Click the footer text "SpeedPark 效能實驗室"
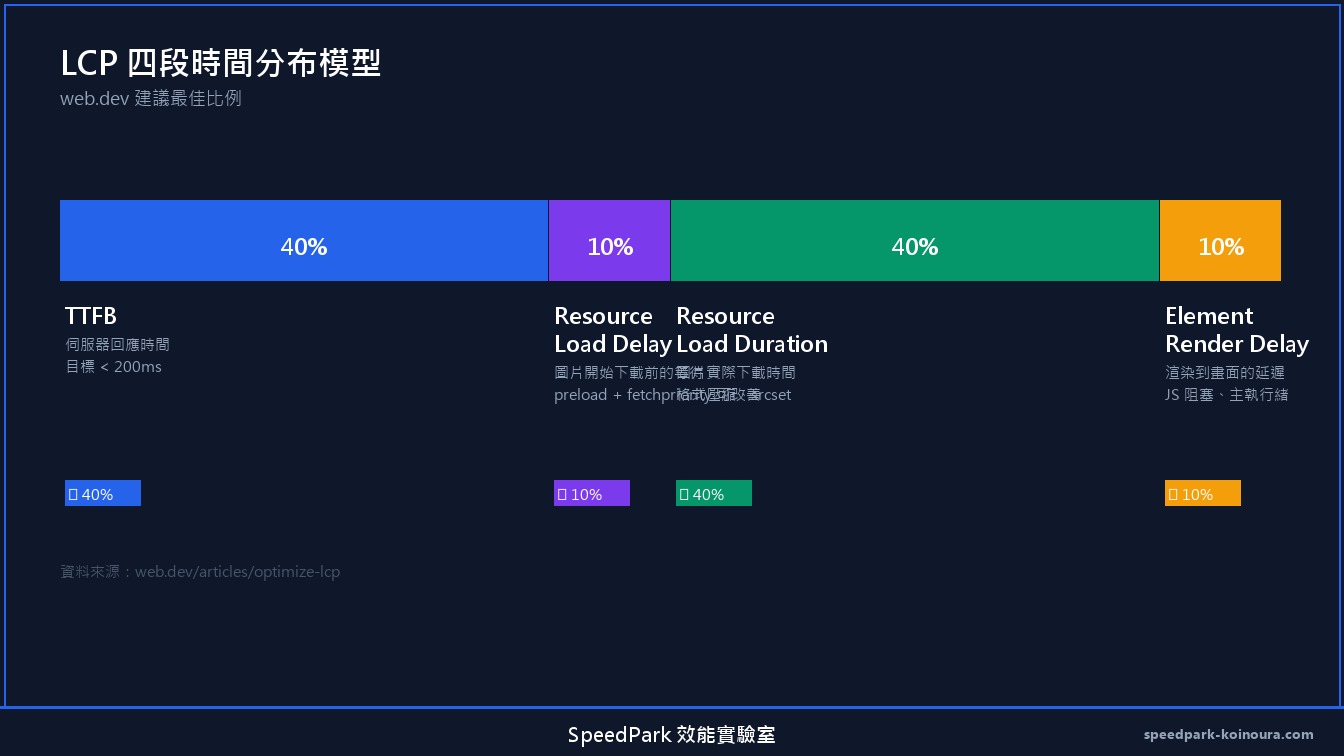The height and width of the screenshot is (756, 1344). tap(672, 735)
